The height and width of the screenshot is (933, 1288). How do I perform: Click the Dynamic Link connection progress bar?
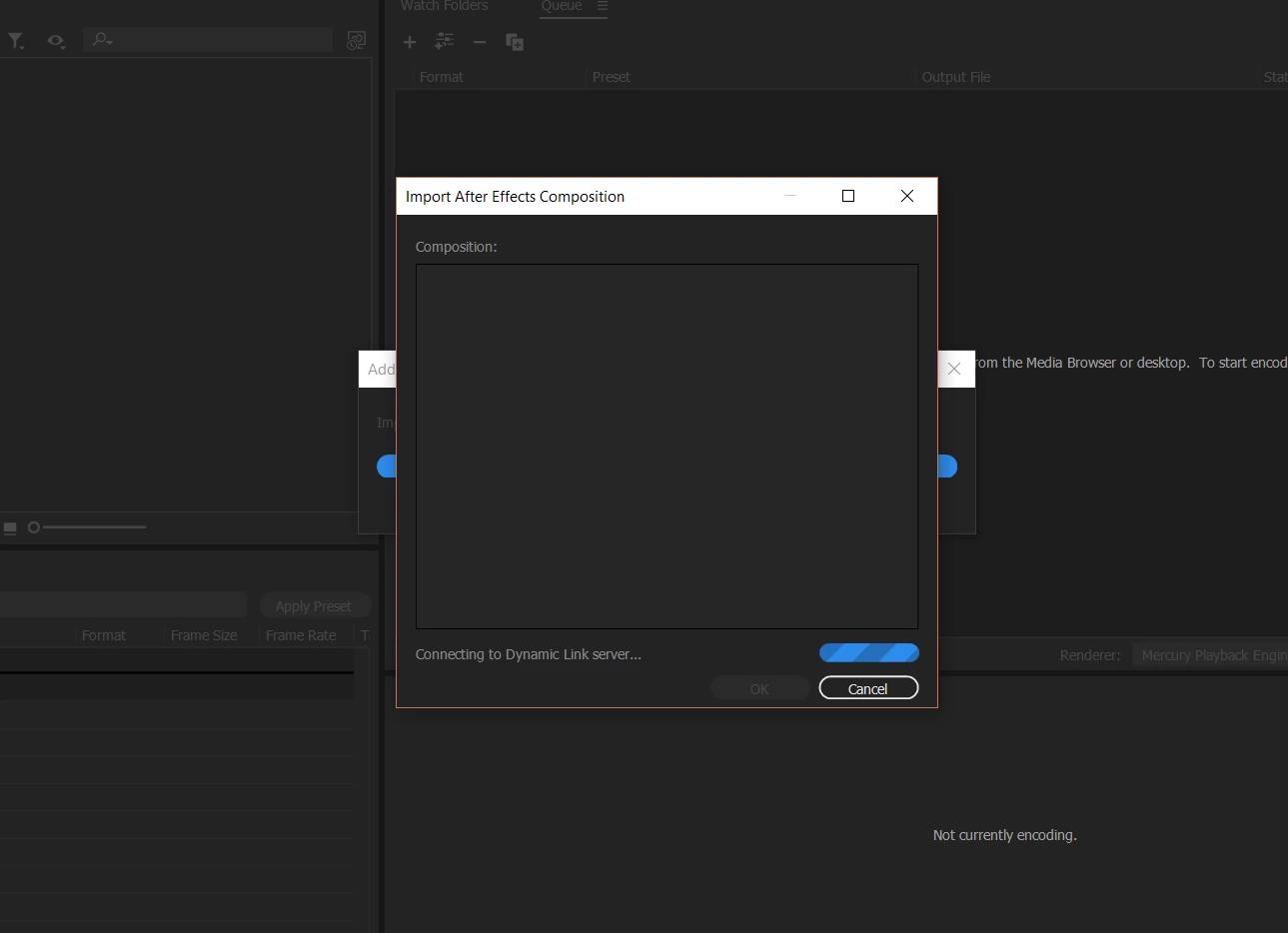(869, 653)
